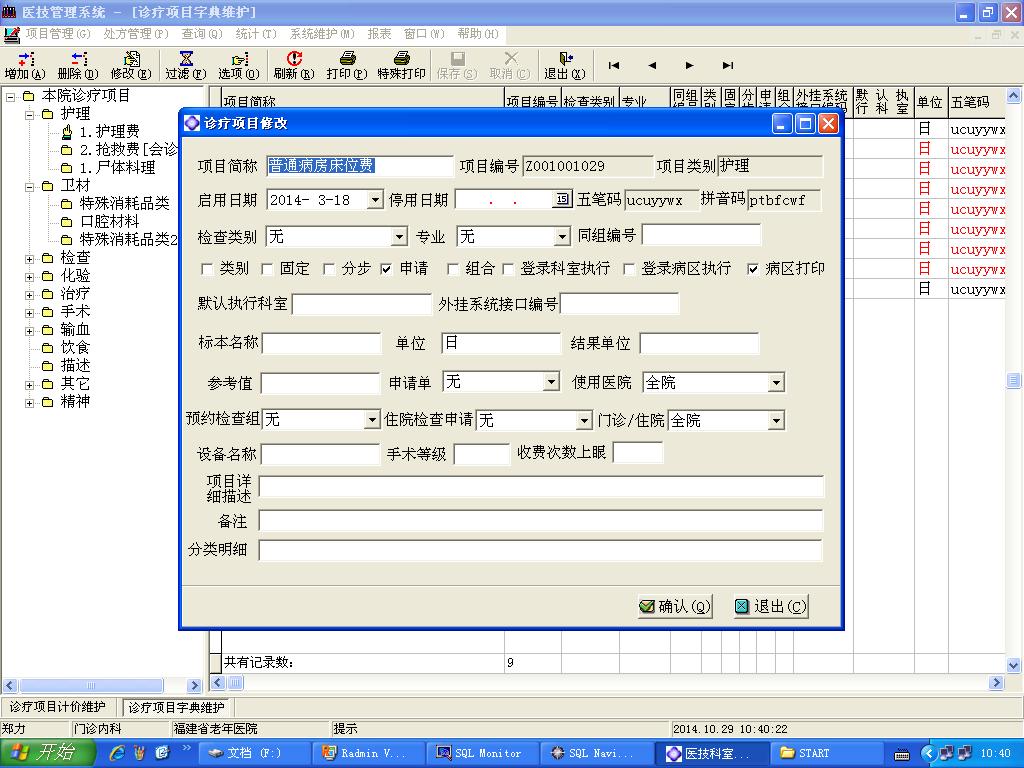Click grid vertical scrollbar down arrow

point(1013,665)
